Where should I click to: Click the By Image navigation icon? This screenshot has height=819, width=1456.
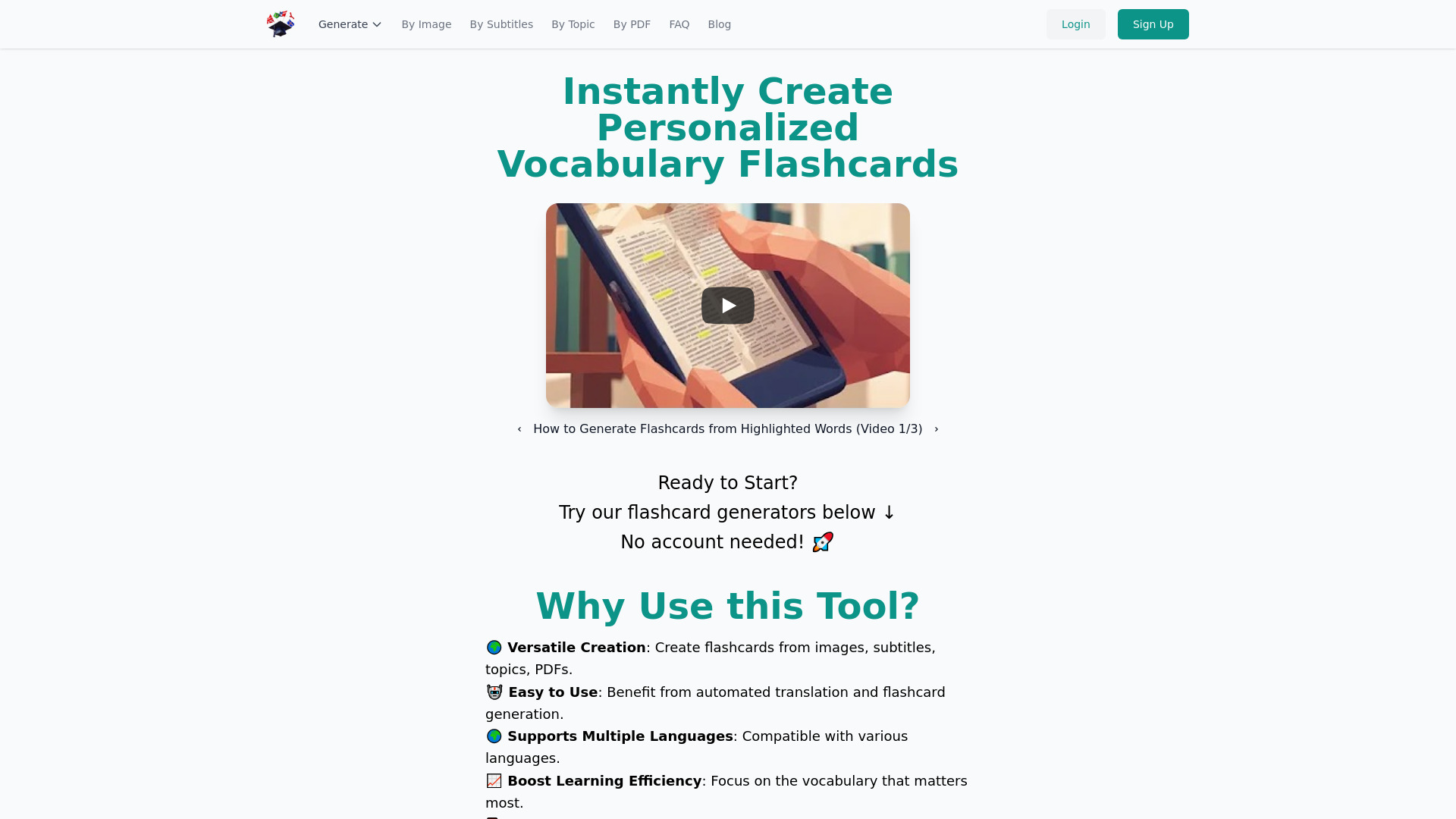point(426,24)
